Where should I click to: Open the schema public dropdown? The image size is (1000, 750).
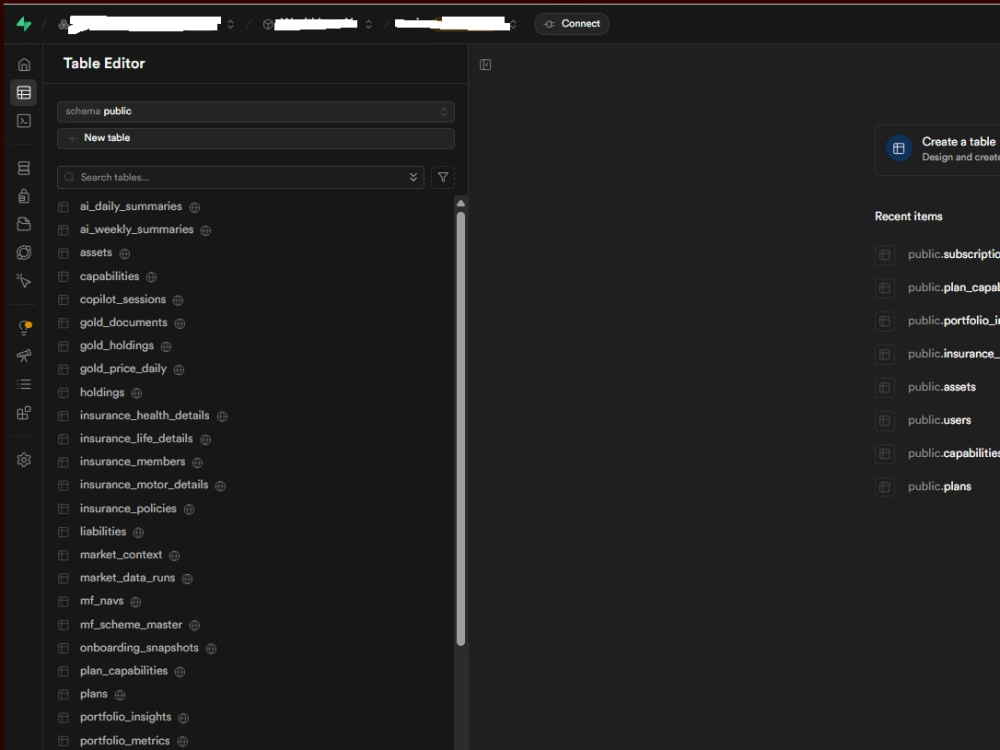click(x=256, y=112)
